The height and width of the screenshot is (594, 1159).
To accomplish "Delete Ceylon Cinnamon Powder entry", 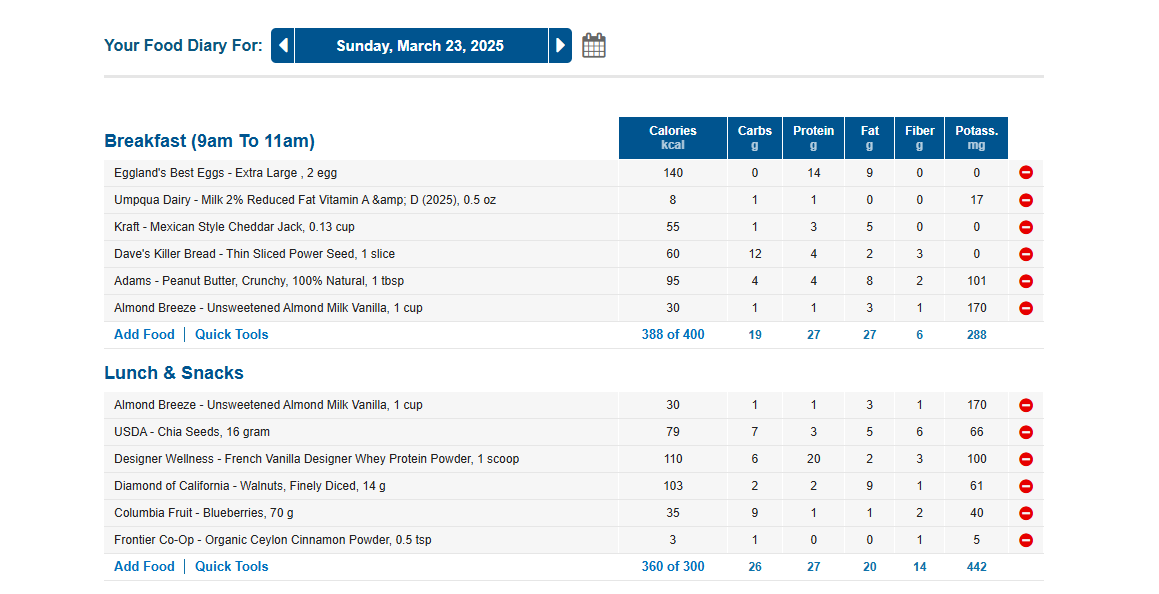I will coord(1026,540).
